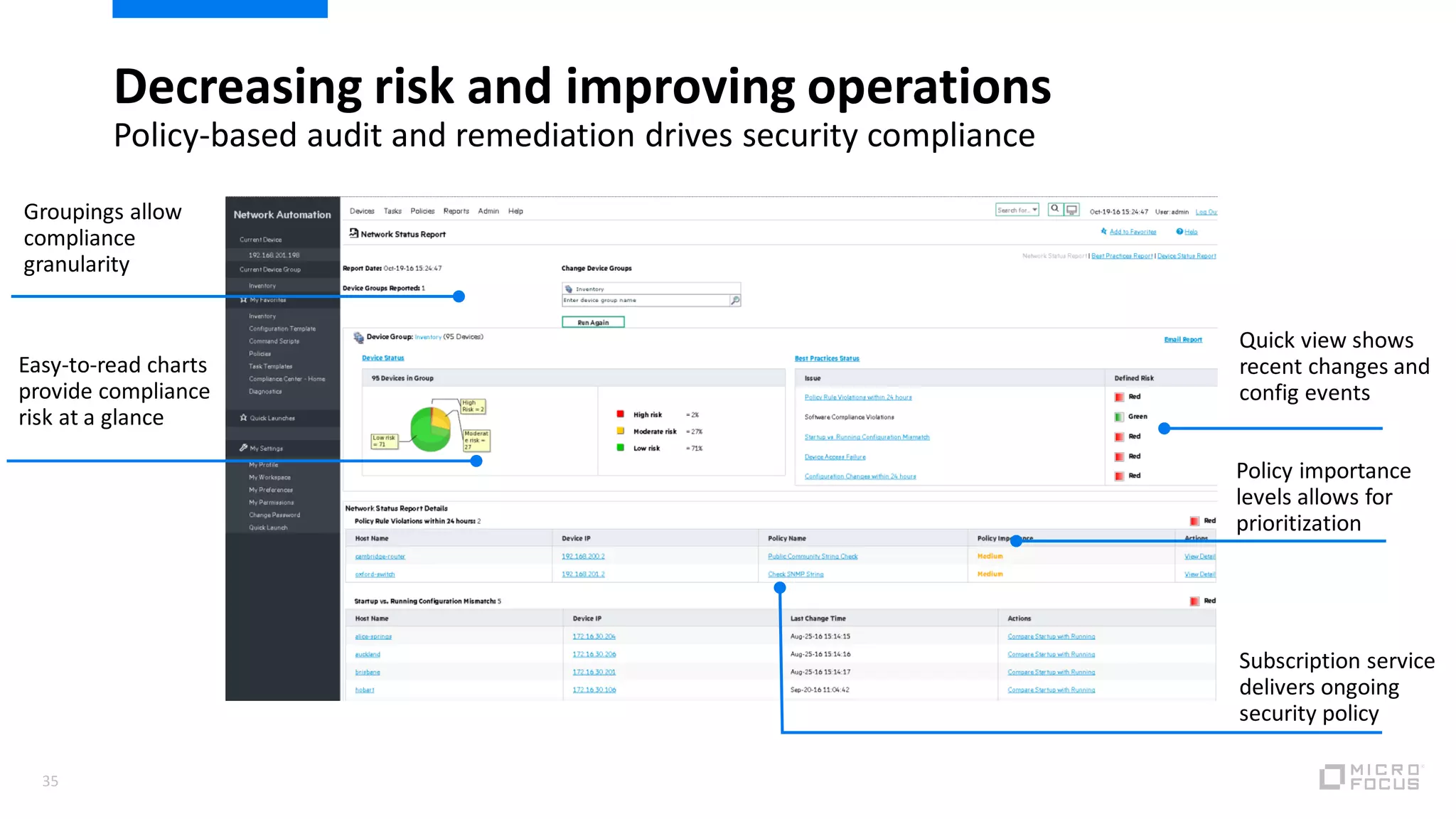The width and height of the screenshot is (1456, 819).
Task: Click the Run Again button
Action: [593, 322]
